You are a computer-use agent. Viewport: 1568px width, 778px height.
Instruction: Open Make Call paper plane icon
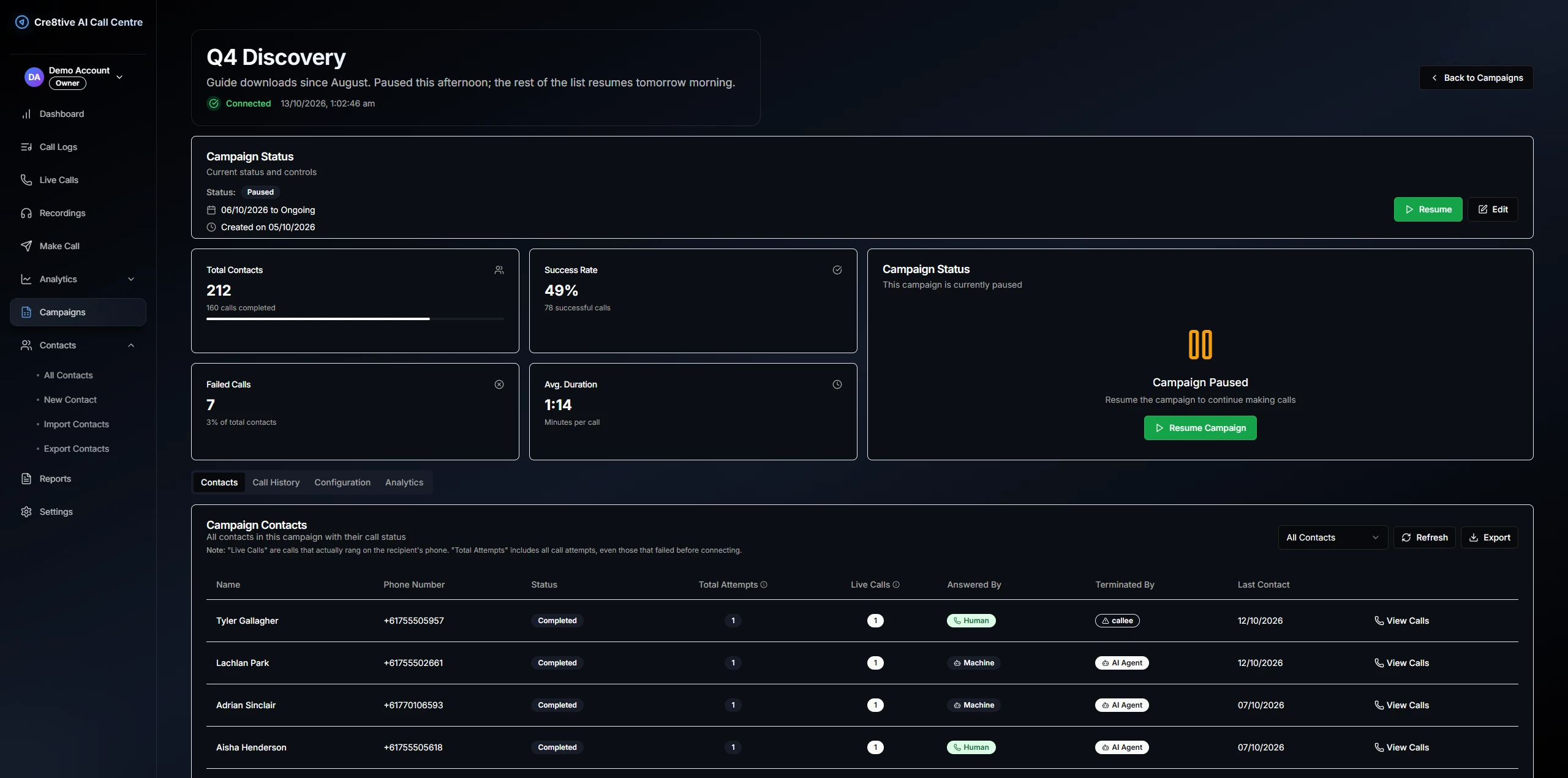pos(26,246)
